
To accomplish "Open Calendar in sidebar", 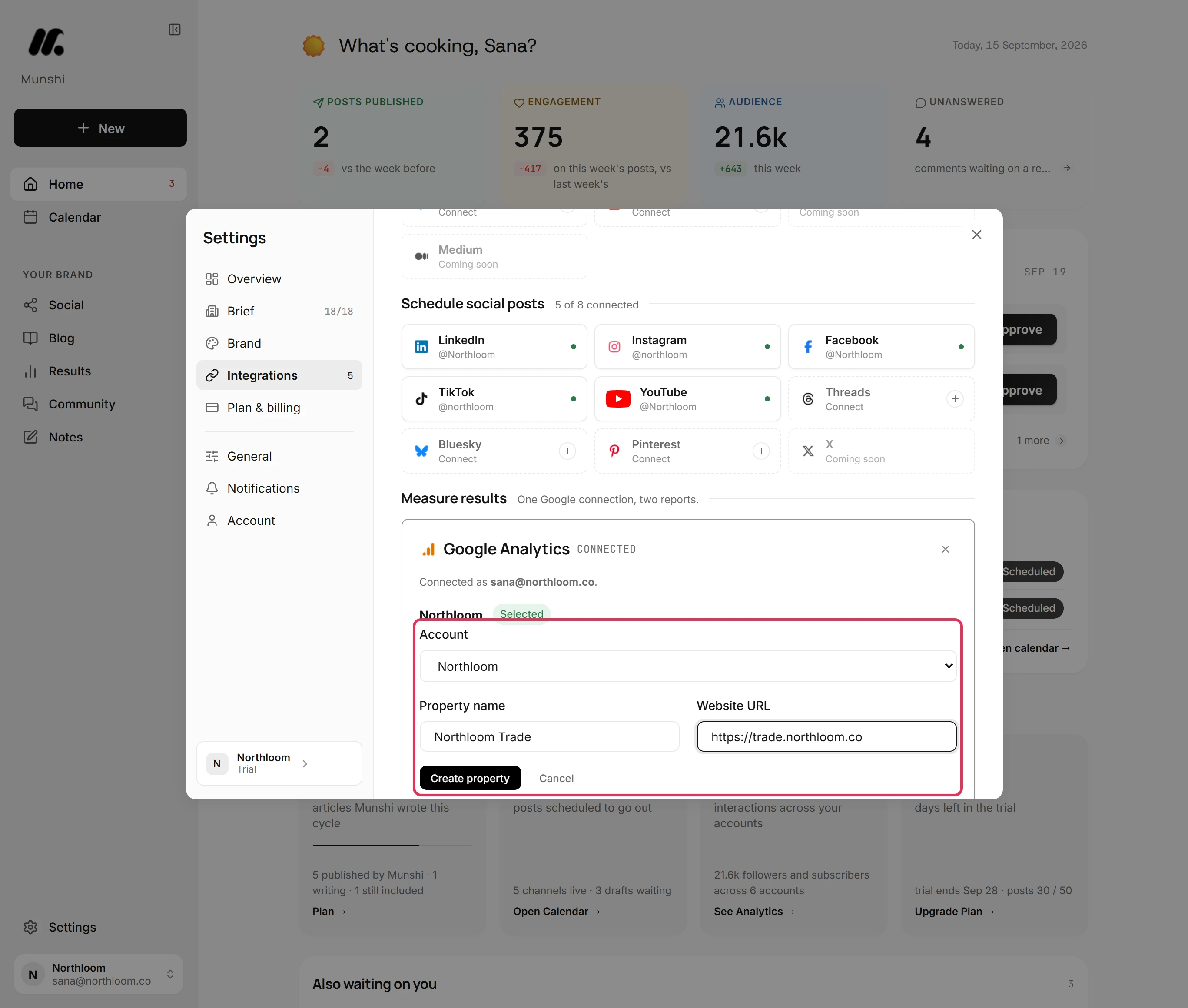I will 98,217.
